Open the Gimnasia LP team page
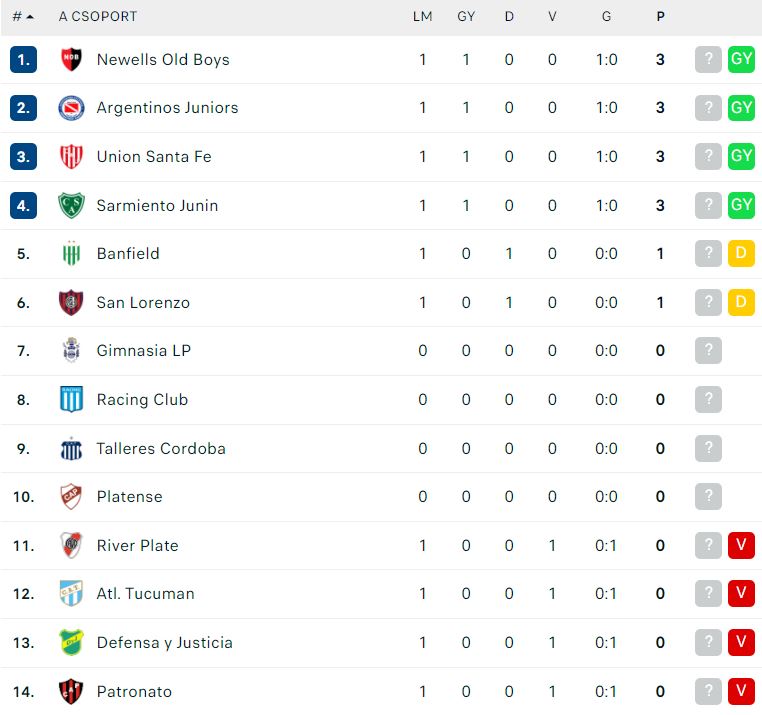 [144, 350]
